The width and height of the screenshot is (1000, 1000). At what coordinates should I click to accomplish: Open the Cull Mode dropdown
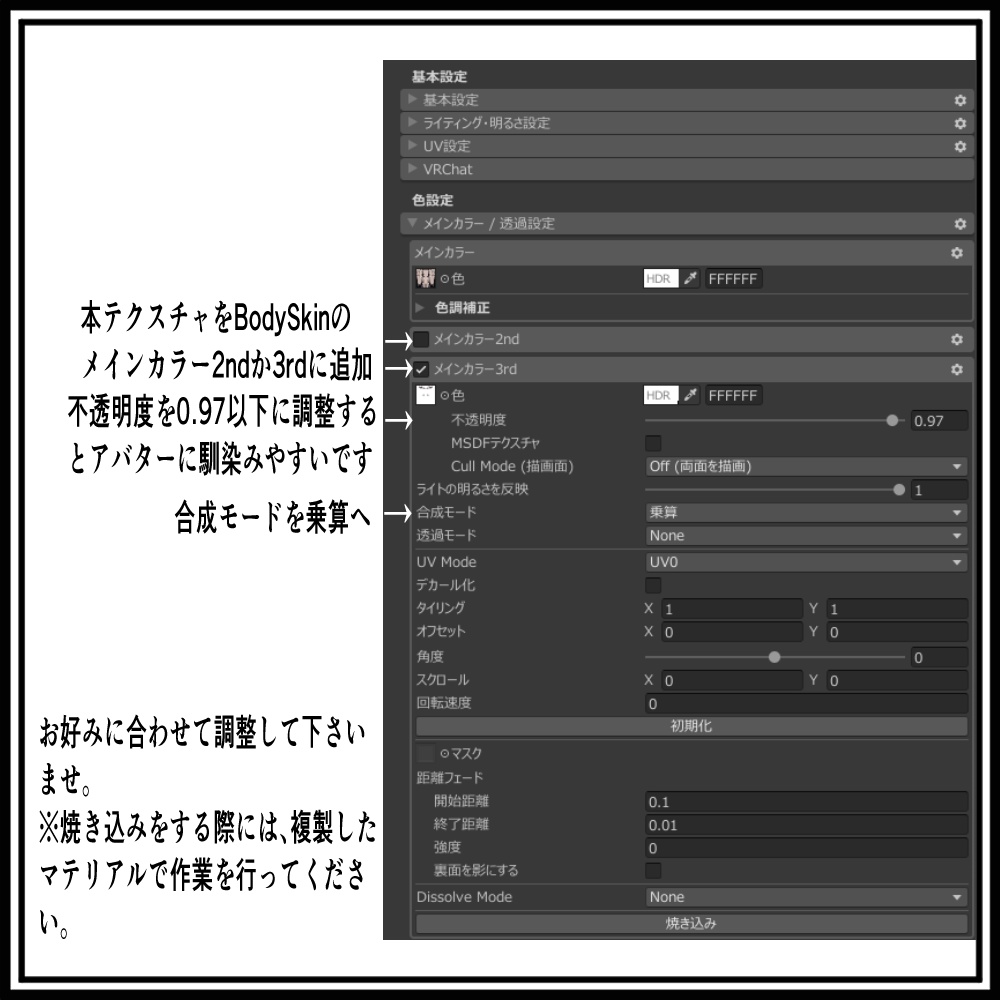point(800,466)
